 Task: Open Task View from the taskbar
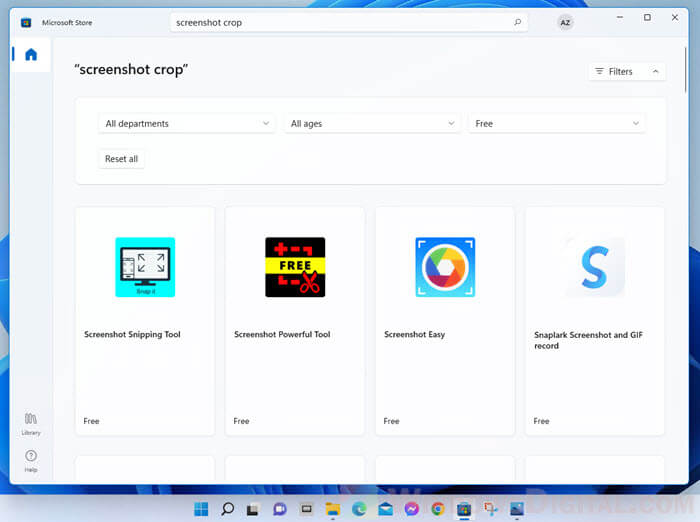click(253, 509)
